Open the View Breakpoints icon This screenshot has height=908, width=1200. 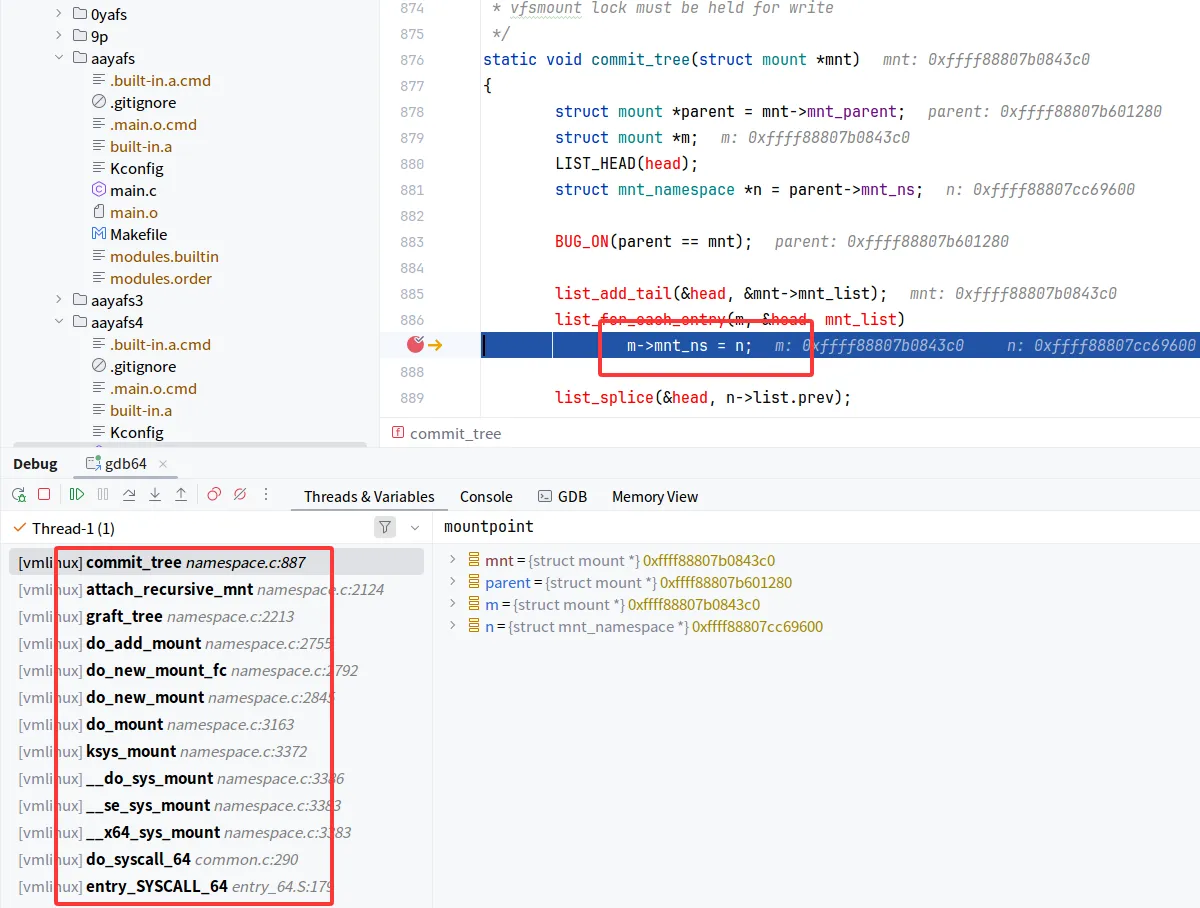[x=214, y=494]
